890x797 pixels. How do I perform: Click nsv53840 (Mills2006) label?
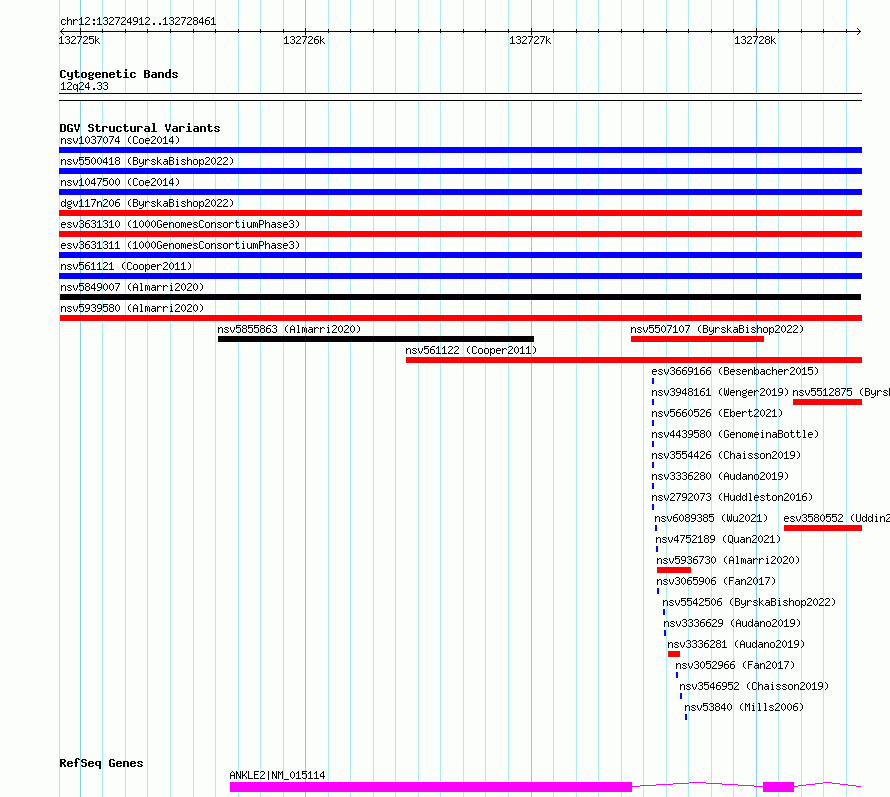[x=744, y=707]
